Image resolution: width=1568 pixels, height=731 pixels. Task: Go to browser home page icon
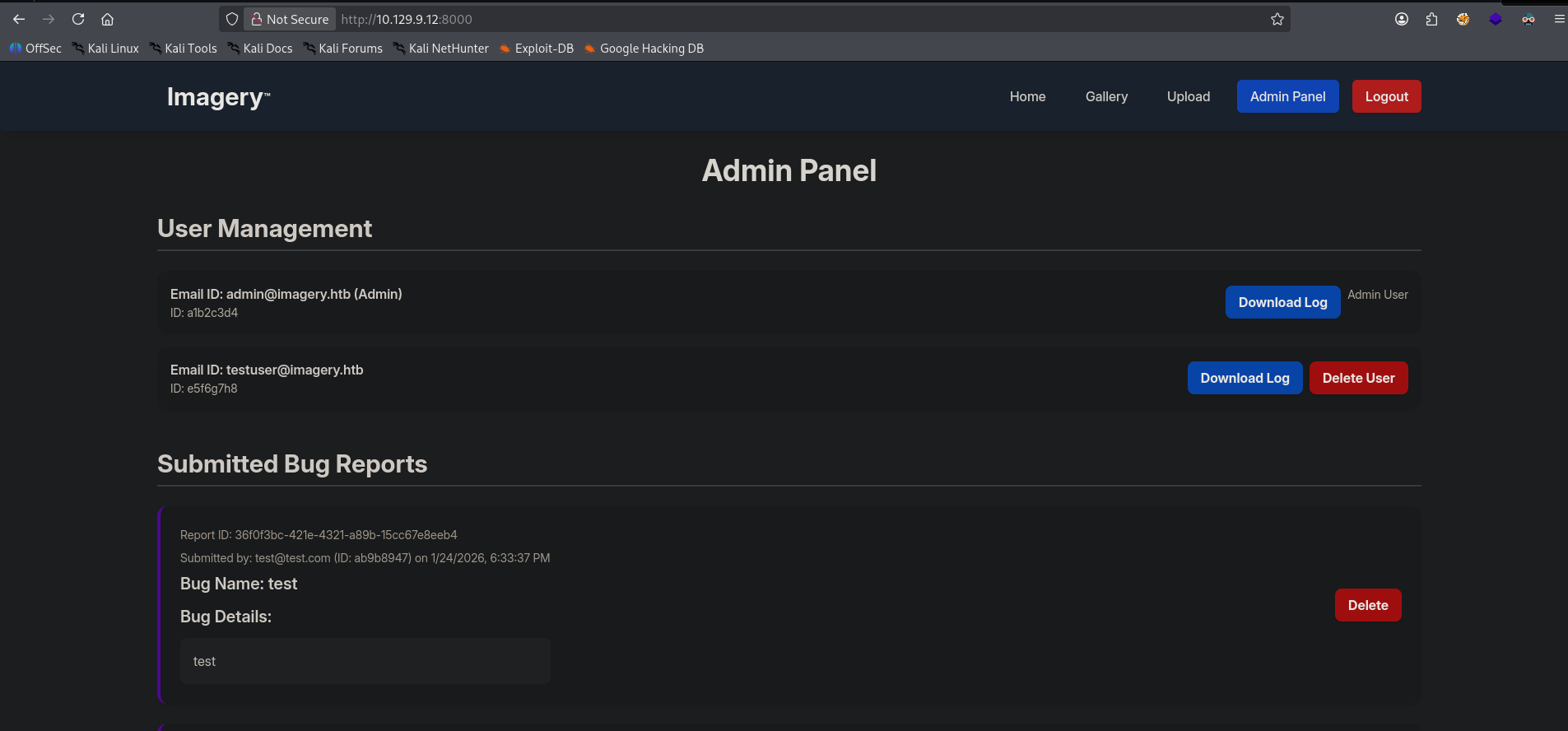tap(107, 19)
